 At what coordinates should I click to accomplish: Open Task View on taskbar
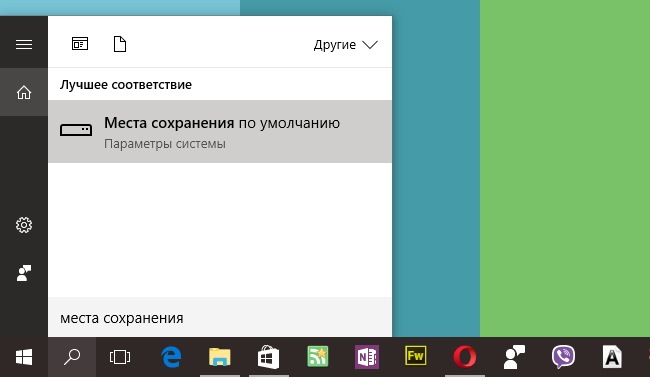(120, 357)
